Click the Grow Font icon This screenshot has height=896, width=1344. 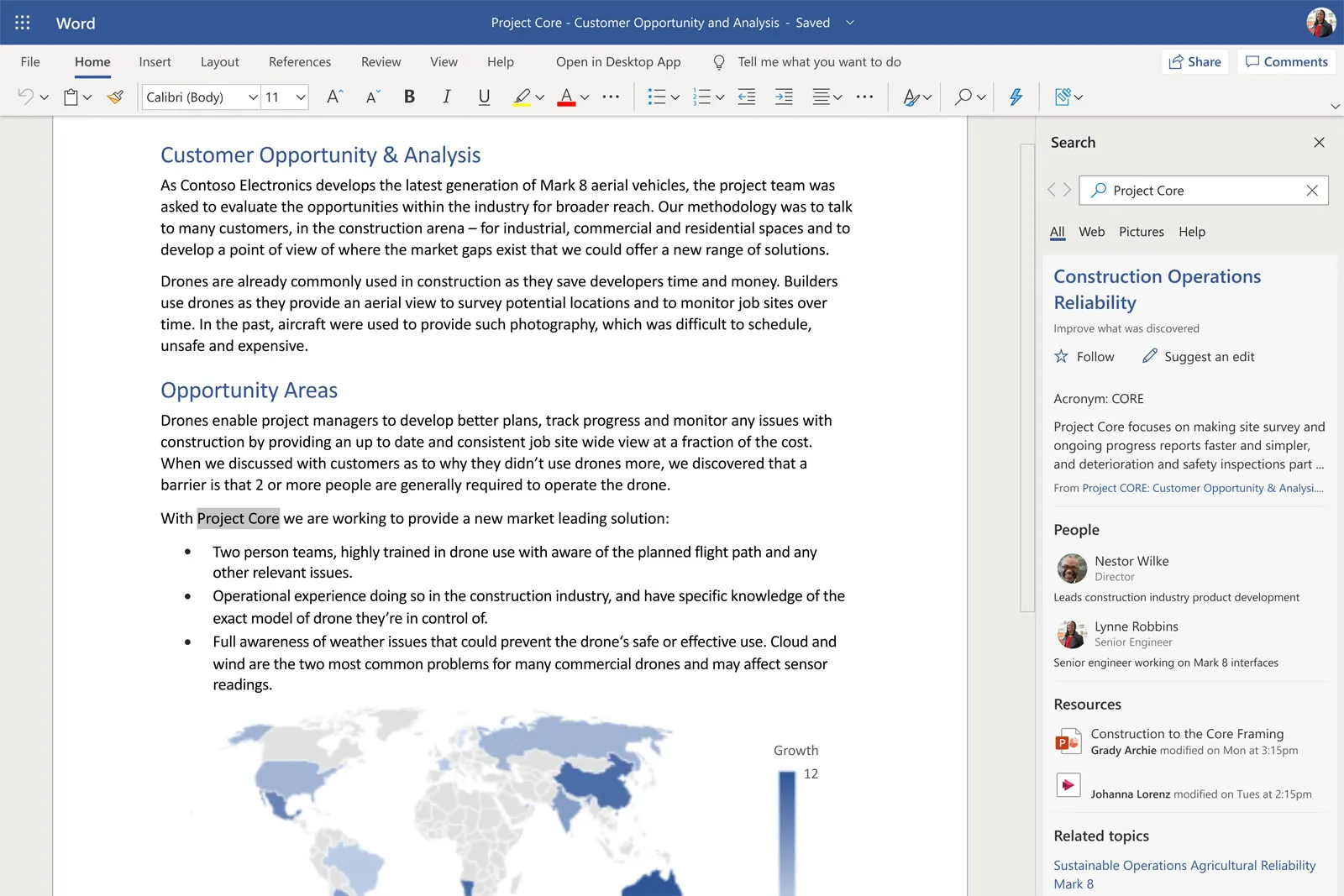(x=333, y=95)
